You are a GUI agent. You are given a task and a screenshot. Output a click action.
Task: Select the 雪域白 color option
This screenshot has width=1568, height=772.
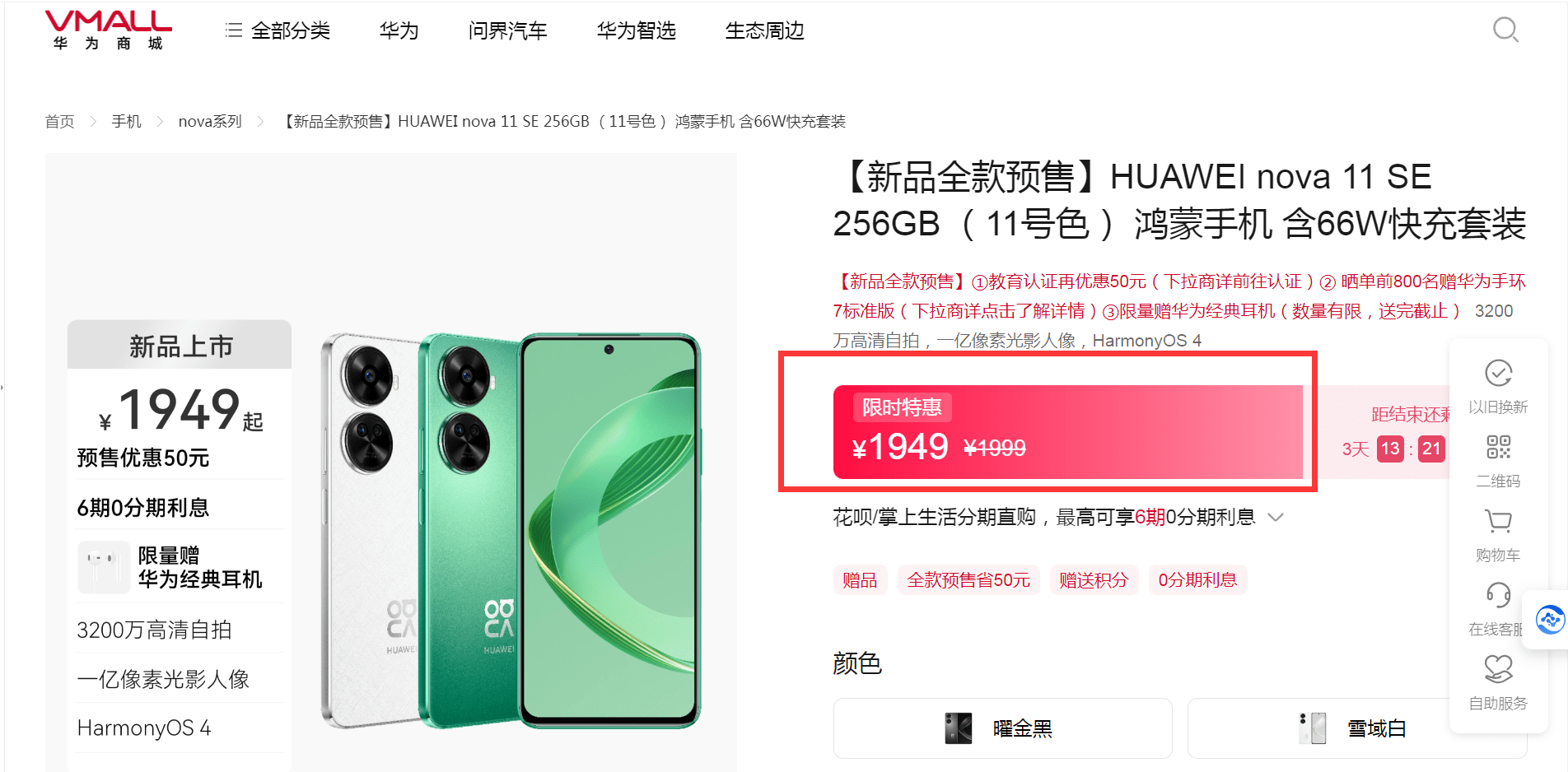point(1356,728)
